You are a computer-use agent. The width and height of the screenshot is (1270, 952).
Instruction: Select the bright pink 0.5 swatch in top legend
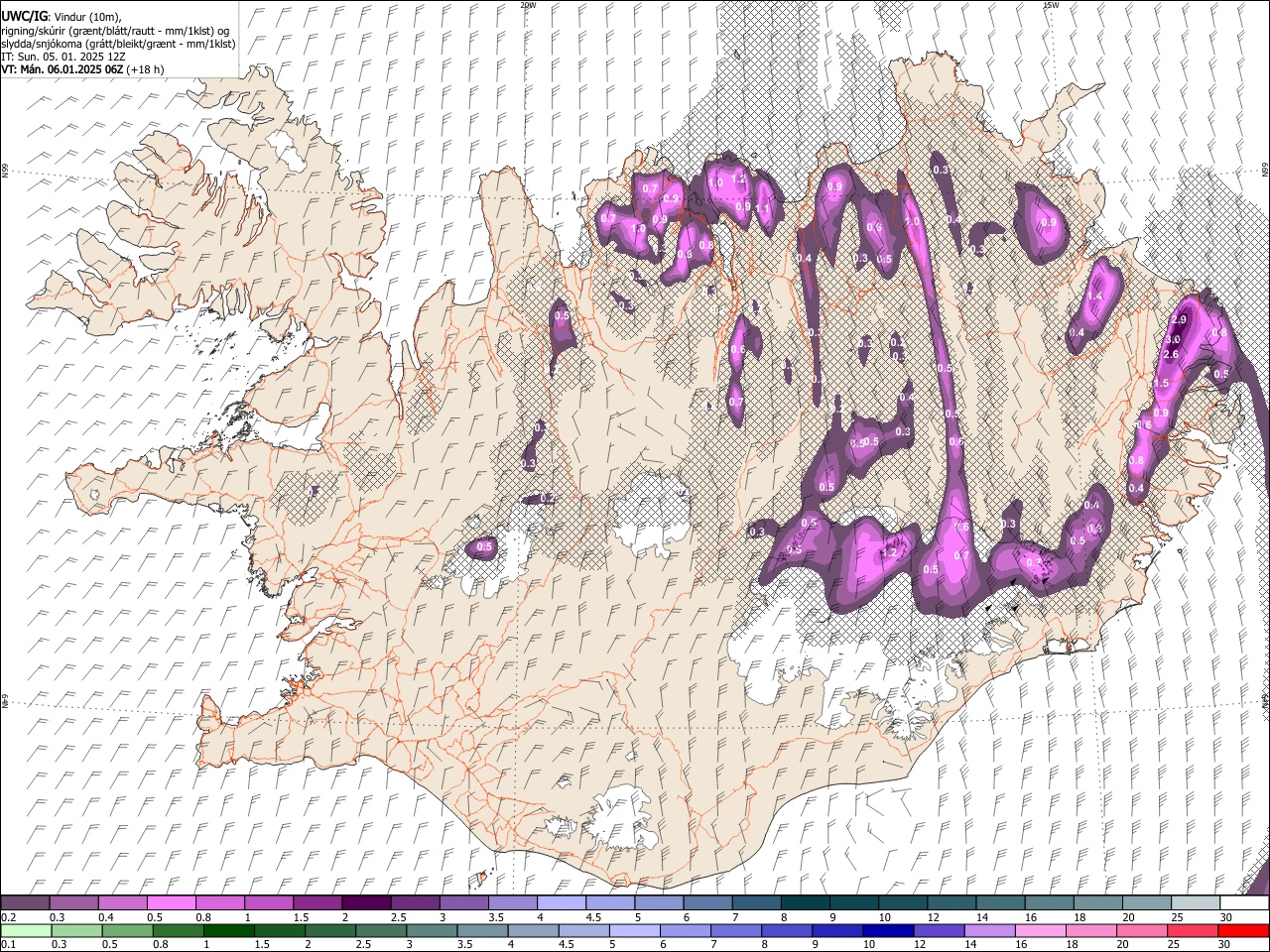coord(171,903)
